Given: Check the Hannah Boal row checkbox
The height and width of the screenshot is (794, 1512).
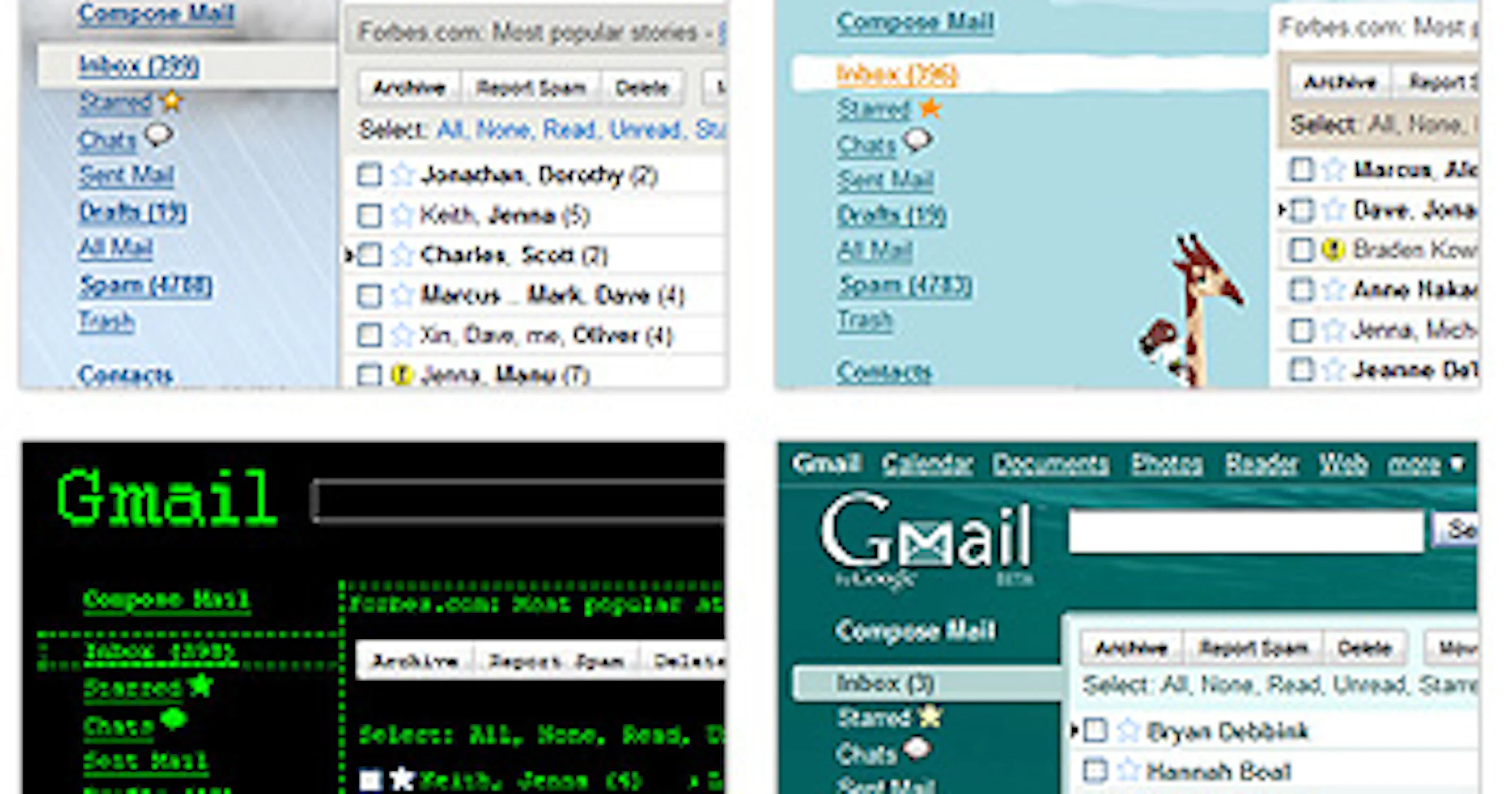Looking at the screenshot, I should tap(1096, 771).
